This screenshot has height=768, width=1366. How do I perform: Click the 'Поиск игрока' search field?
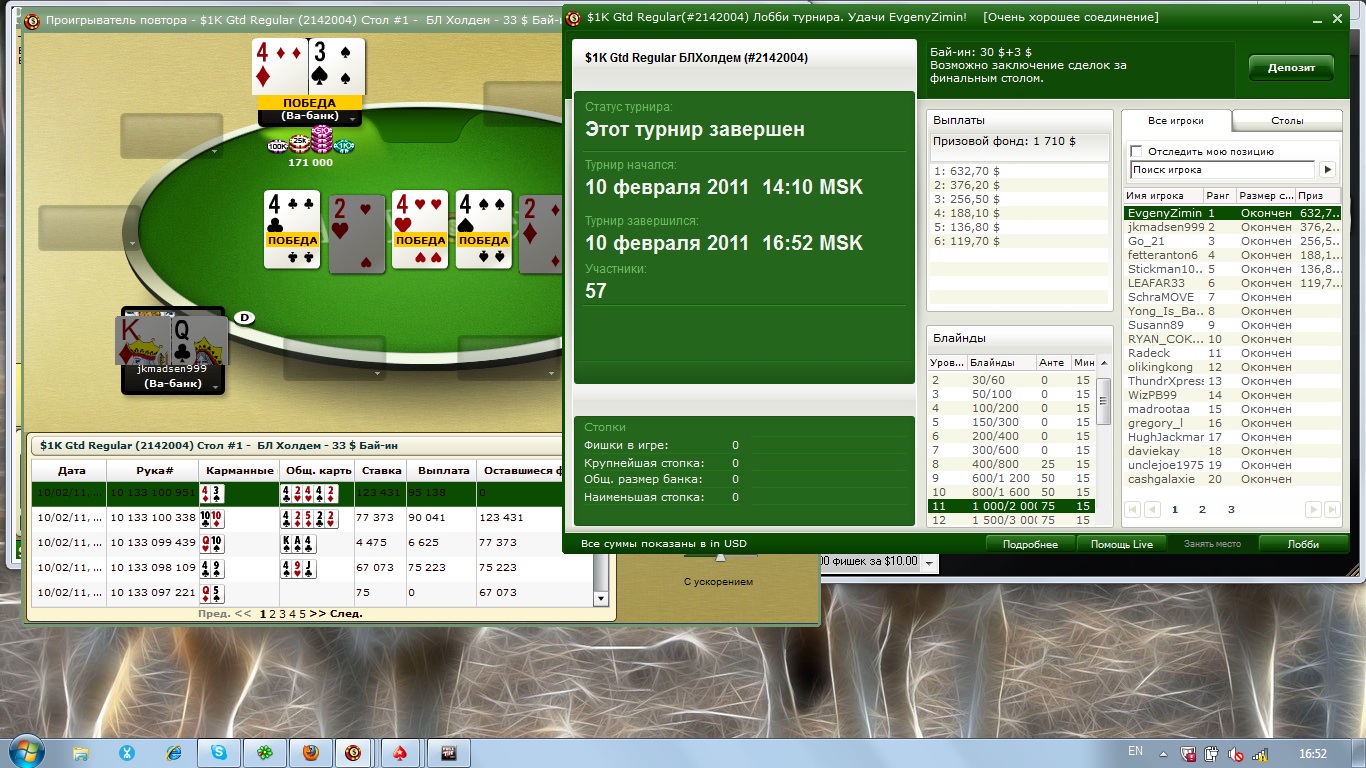1222,170
